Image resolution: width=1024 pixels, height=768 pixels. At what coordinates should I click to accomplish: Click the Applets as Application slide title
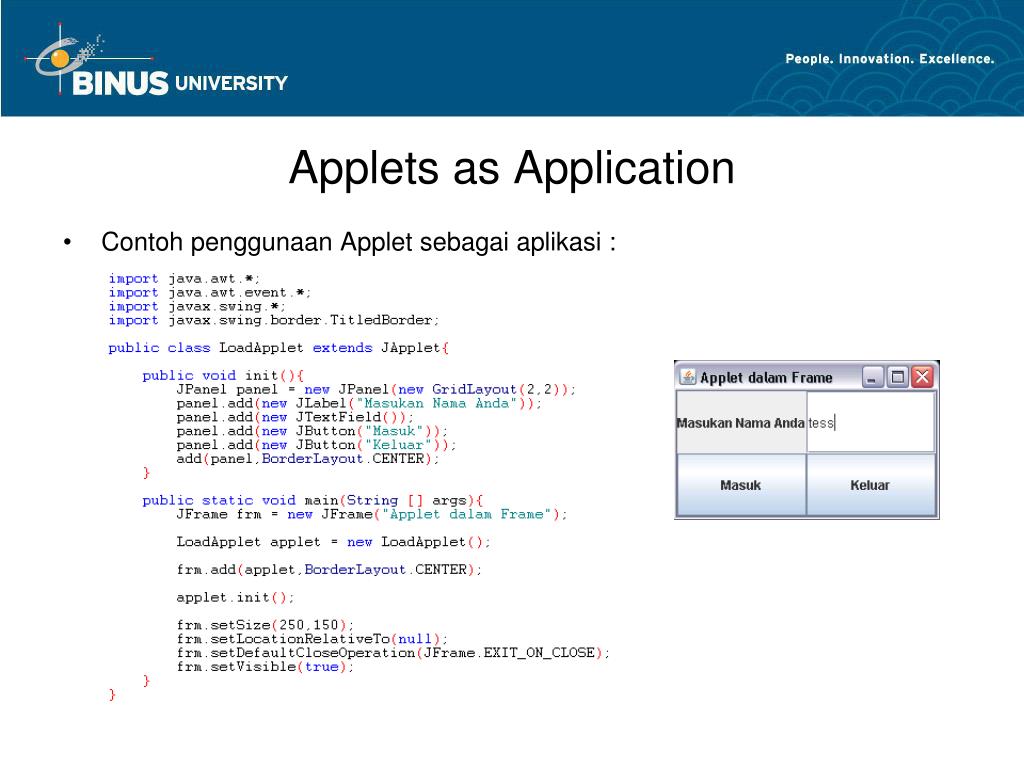click(x=512, y=168)
